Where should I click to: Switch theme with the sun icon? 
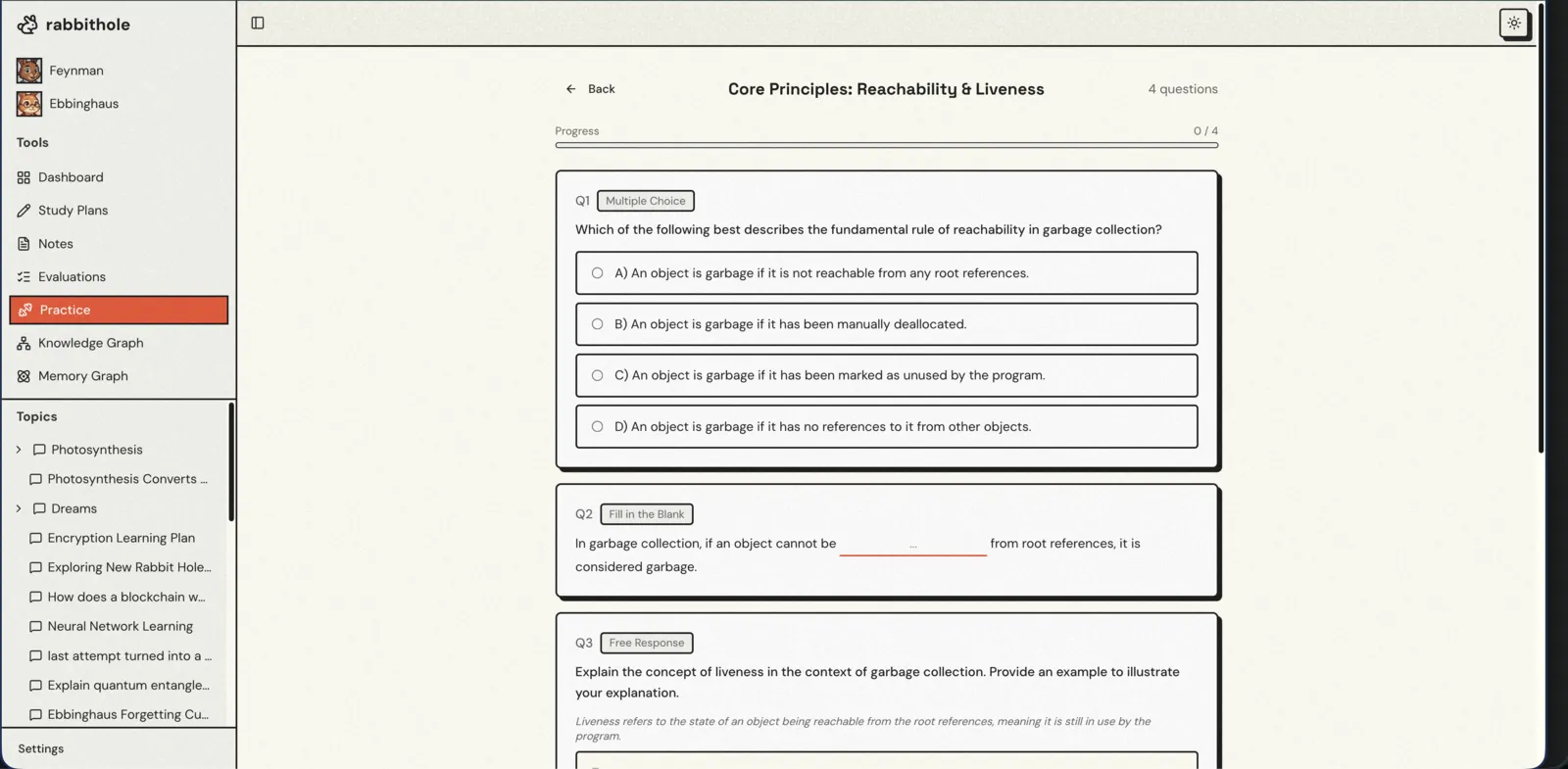point(1514,23)
